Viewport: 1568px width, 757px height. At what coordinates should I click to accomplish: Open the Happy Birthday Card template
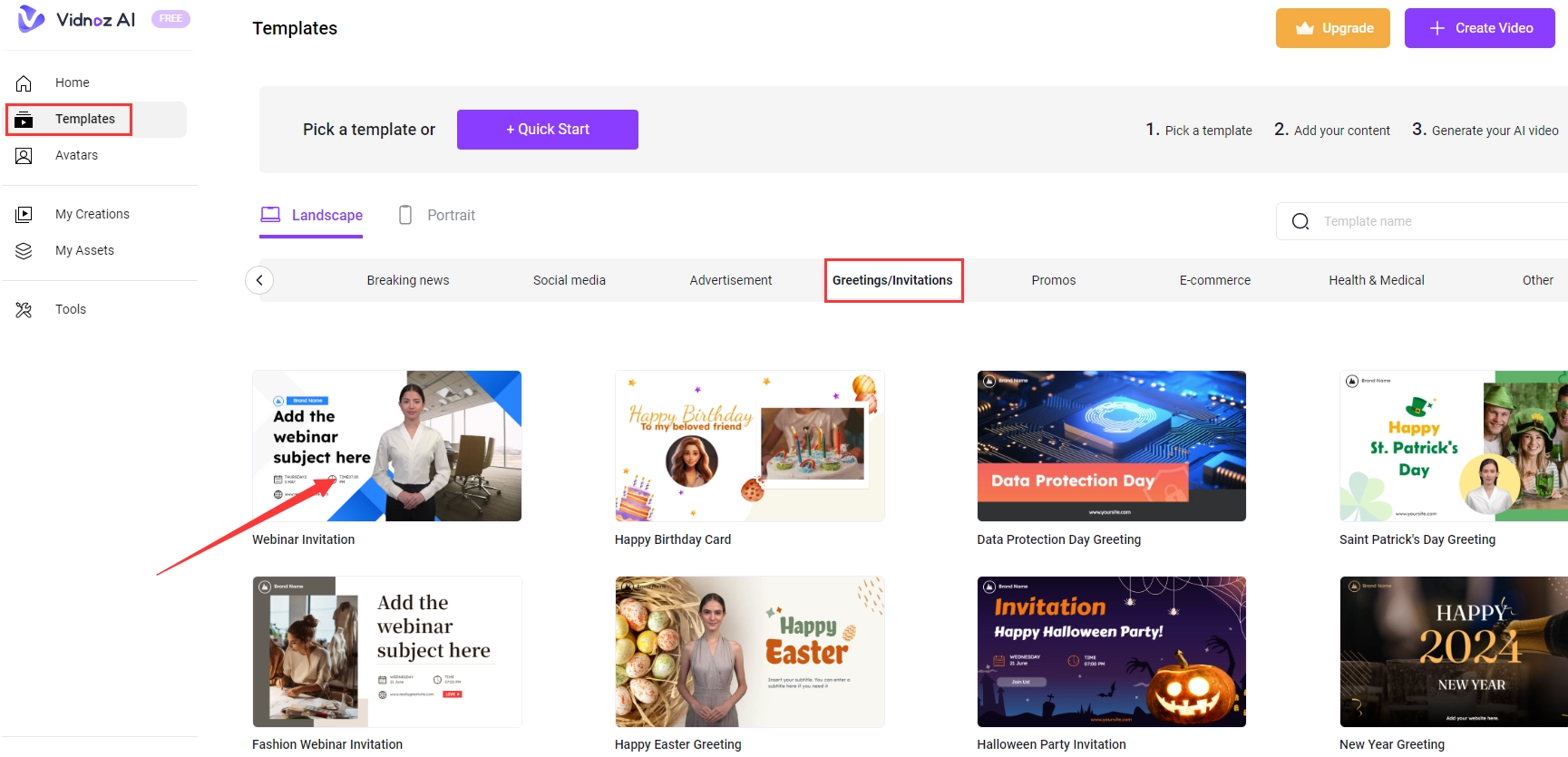[x=749, y=446]
